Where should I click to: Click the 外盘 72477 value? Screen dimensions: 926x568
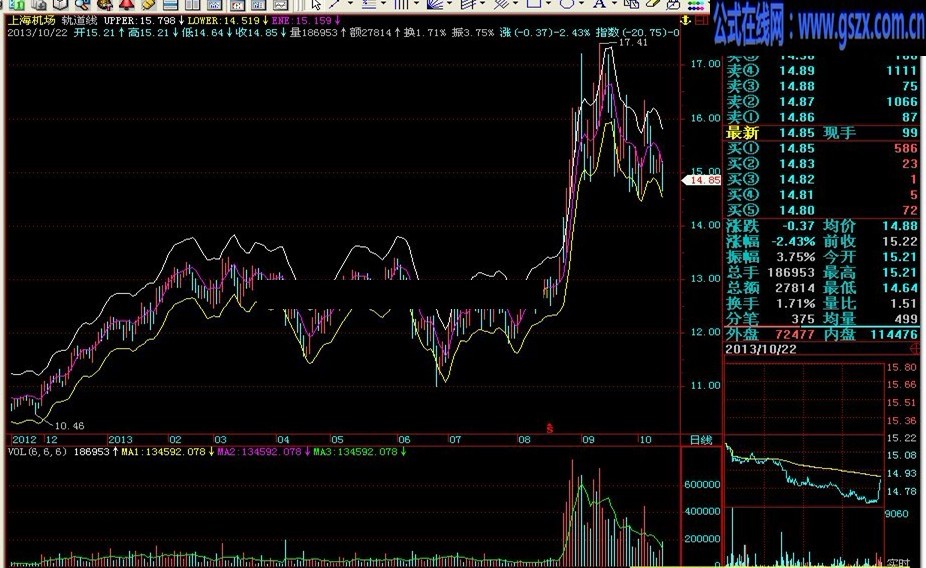click(x=795, y=334)
